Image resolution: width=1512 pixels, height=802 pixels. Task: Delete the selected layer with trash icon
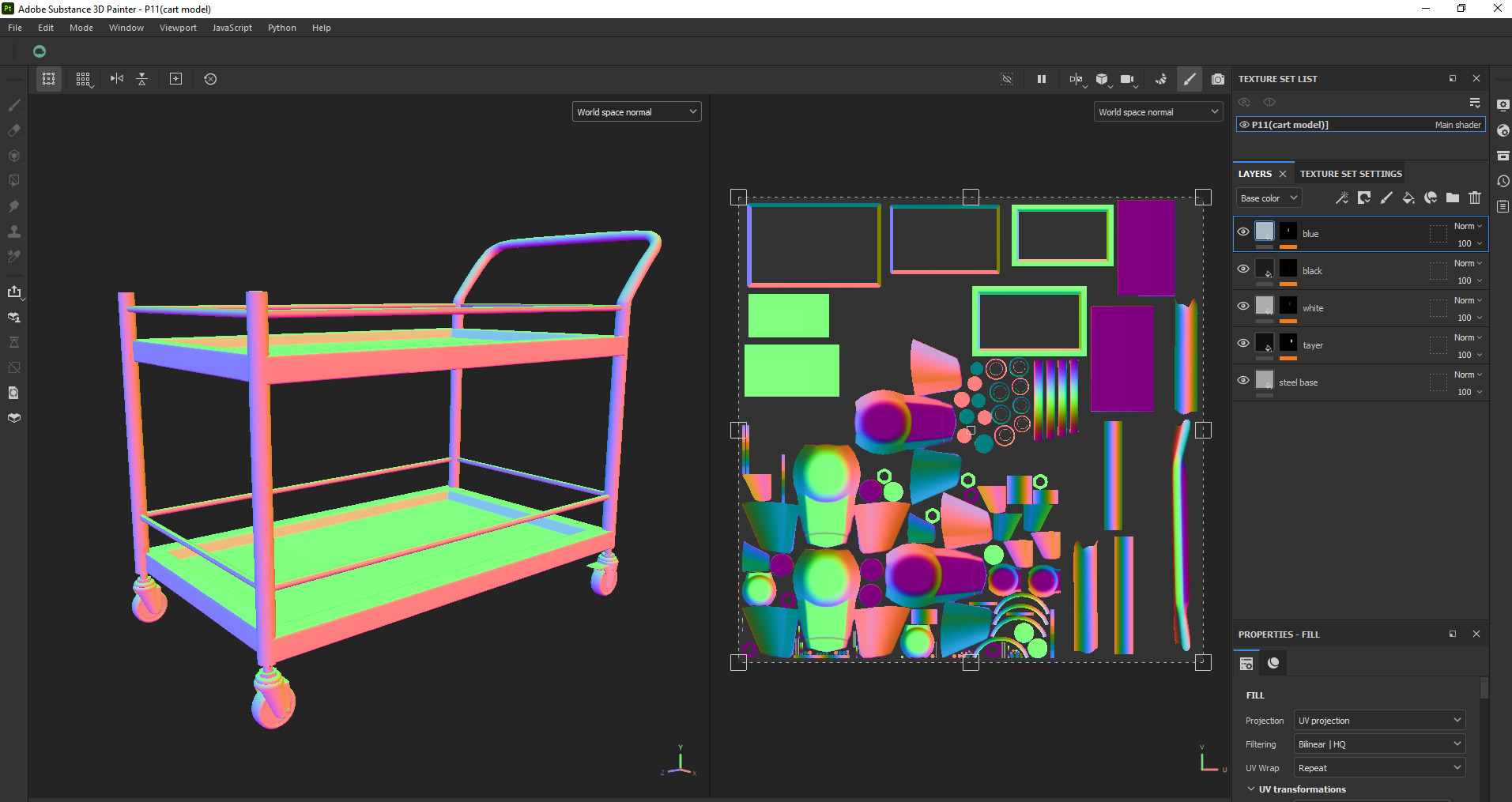point(1475,198)
